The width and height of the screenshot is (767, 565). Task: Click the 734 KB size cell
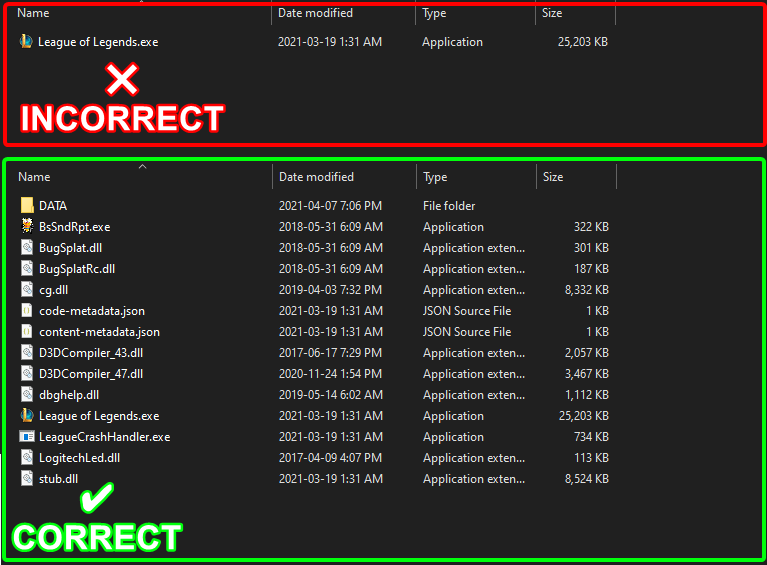(x=591, y=437)
